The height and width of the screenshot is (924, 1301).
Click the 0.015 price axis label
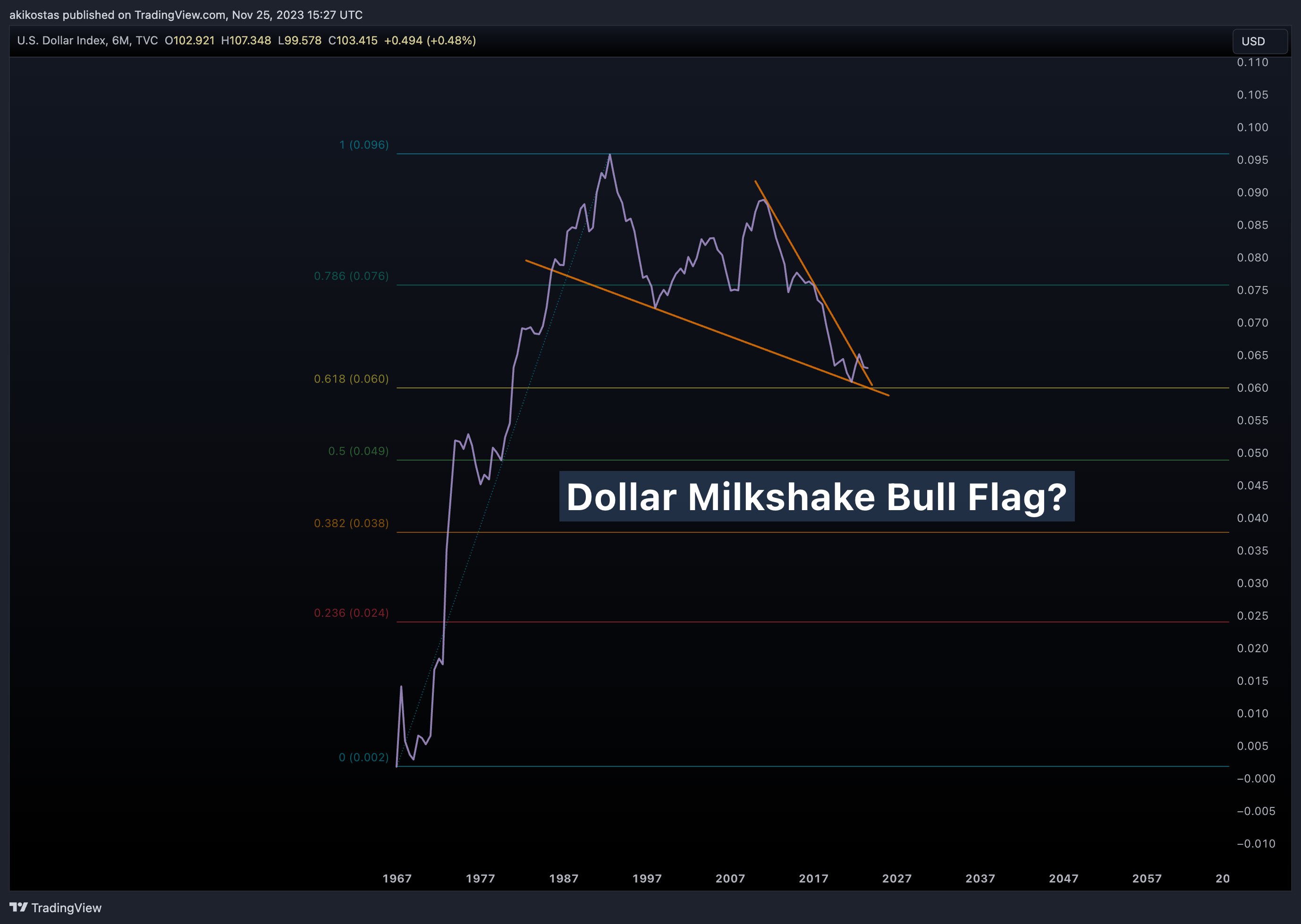(x=1253, y=681)
